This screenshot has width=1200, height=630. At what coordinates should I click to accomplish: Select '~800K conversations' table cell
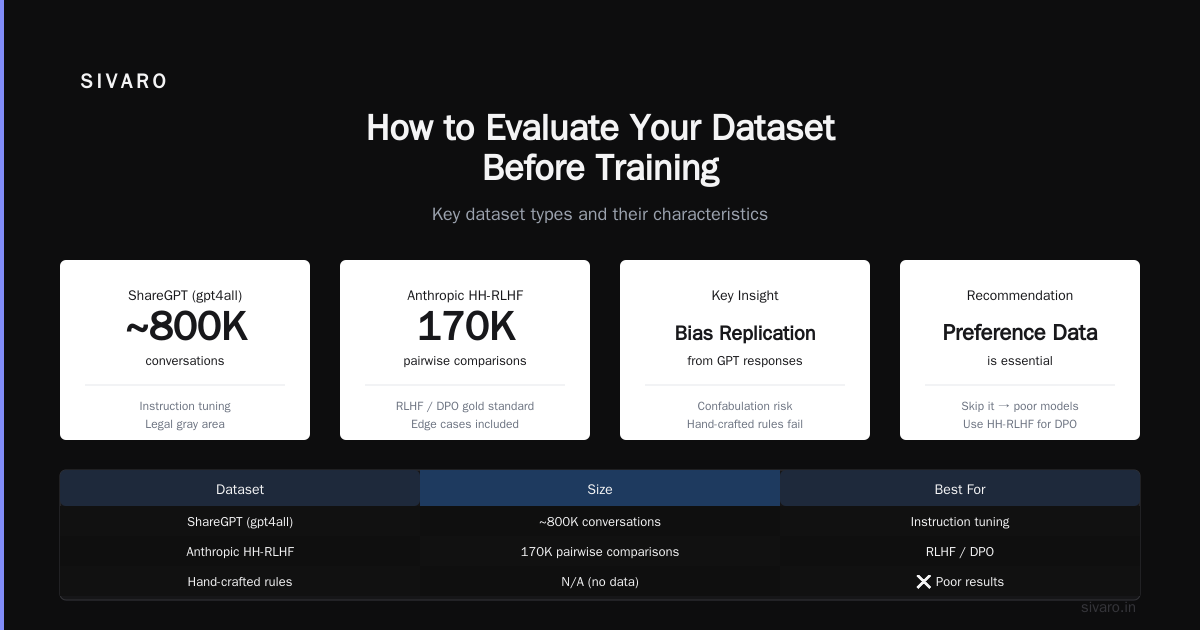pos(600,522)
